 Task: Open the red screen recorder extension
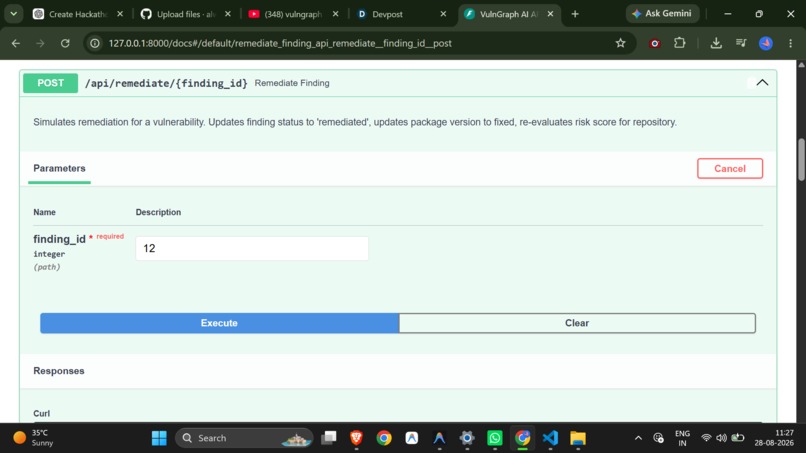pos(654,43)
